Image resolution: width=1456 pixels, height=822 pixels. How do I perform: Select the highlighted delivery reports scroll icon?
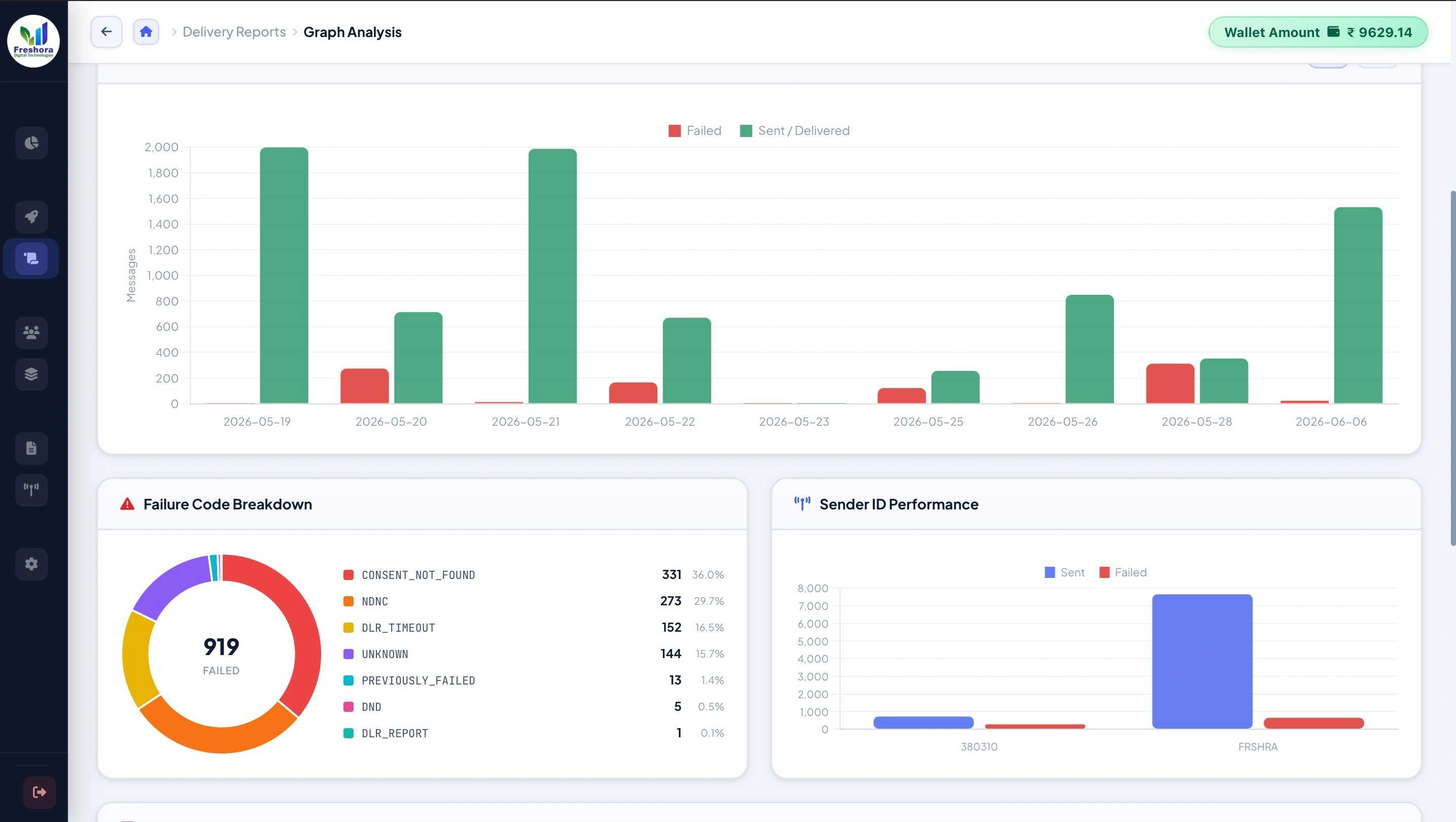31,259
